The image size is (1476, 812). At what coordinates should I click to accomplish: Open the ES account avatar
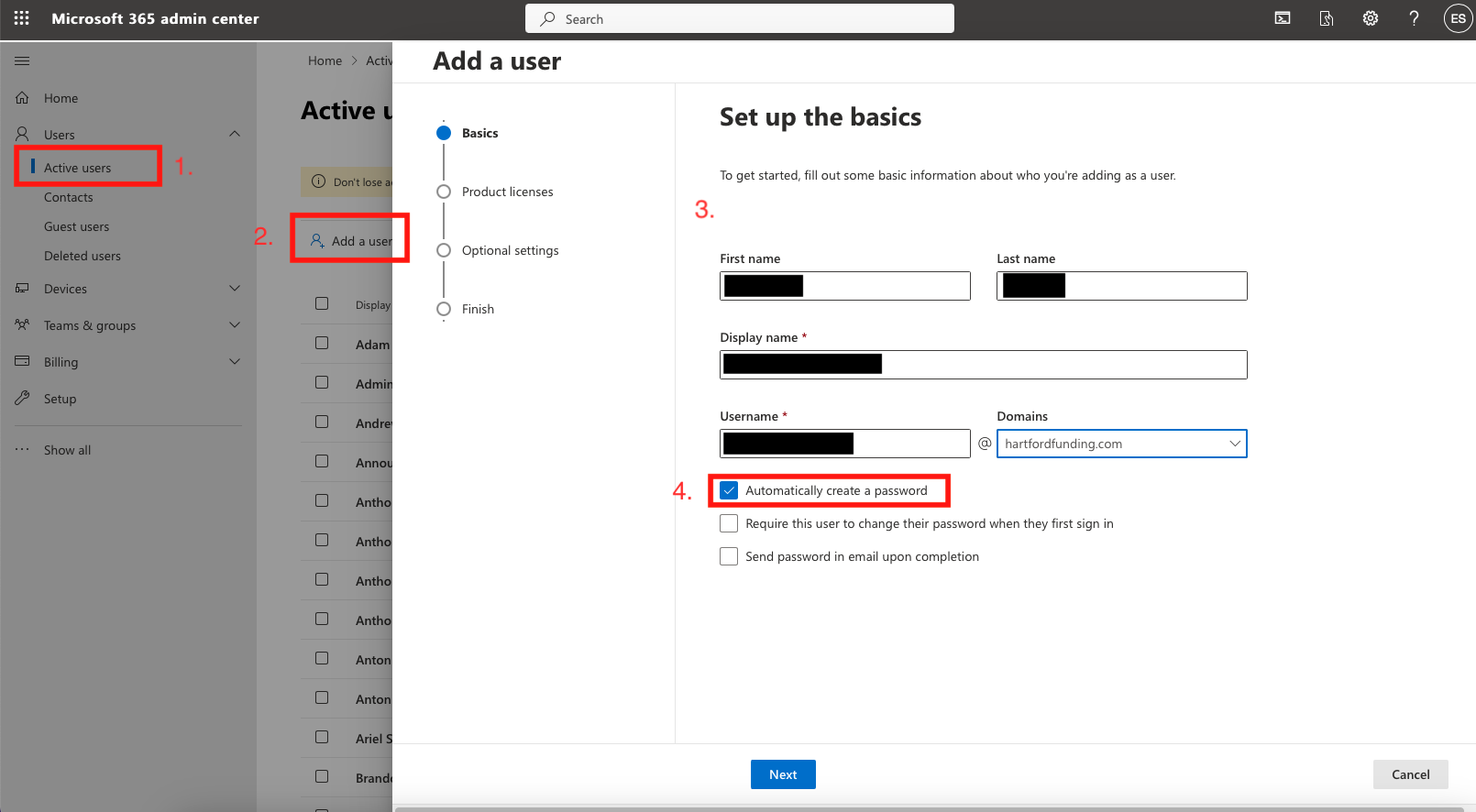click(1458, 18)
